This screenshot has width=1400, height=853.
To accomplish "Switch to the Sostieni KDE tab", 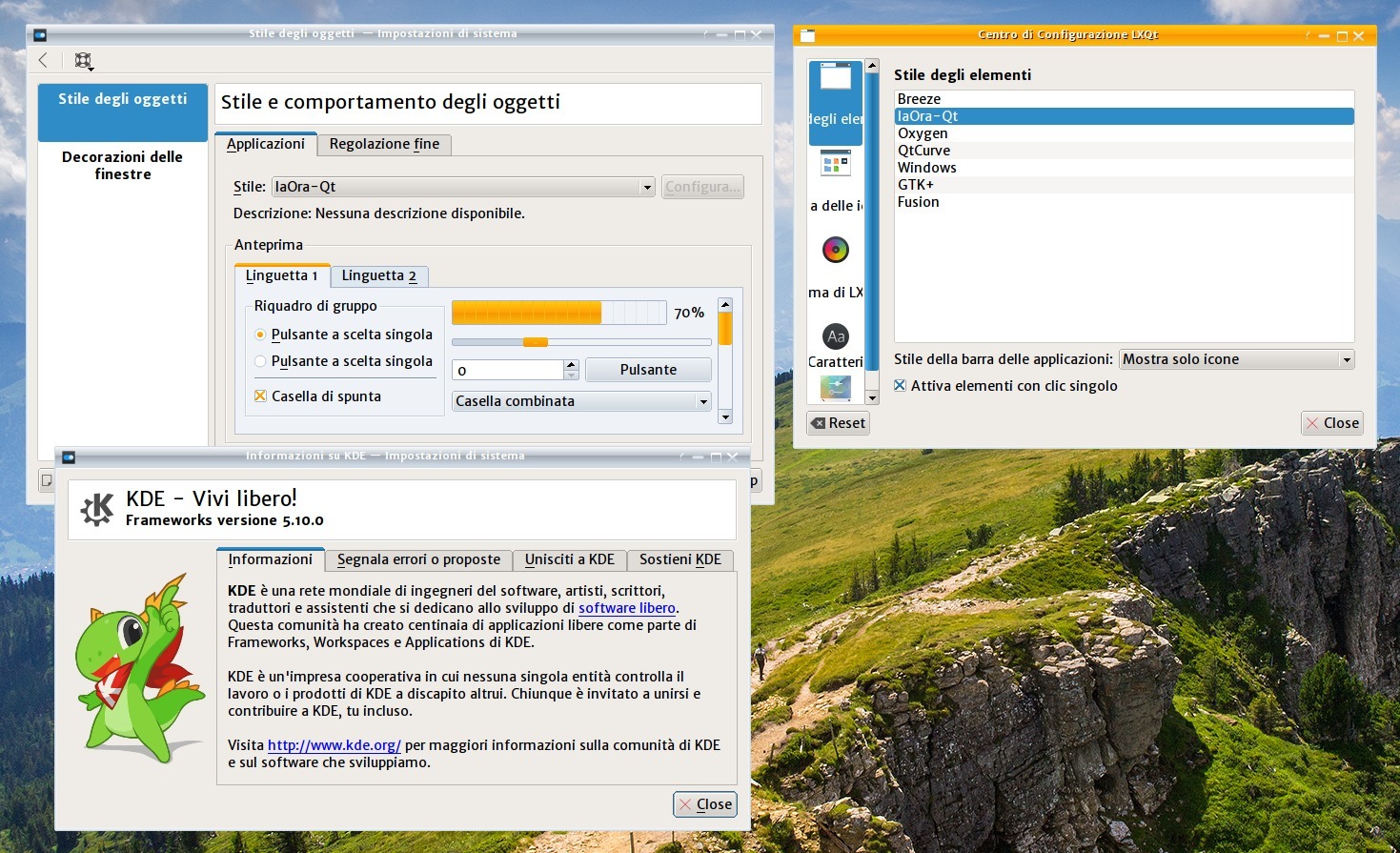I will 680,559.
